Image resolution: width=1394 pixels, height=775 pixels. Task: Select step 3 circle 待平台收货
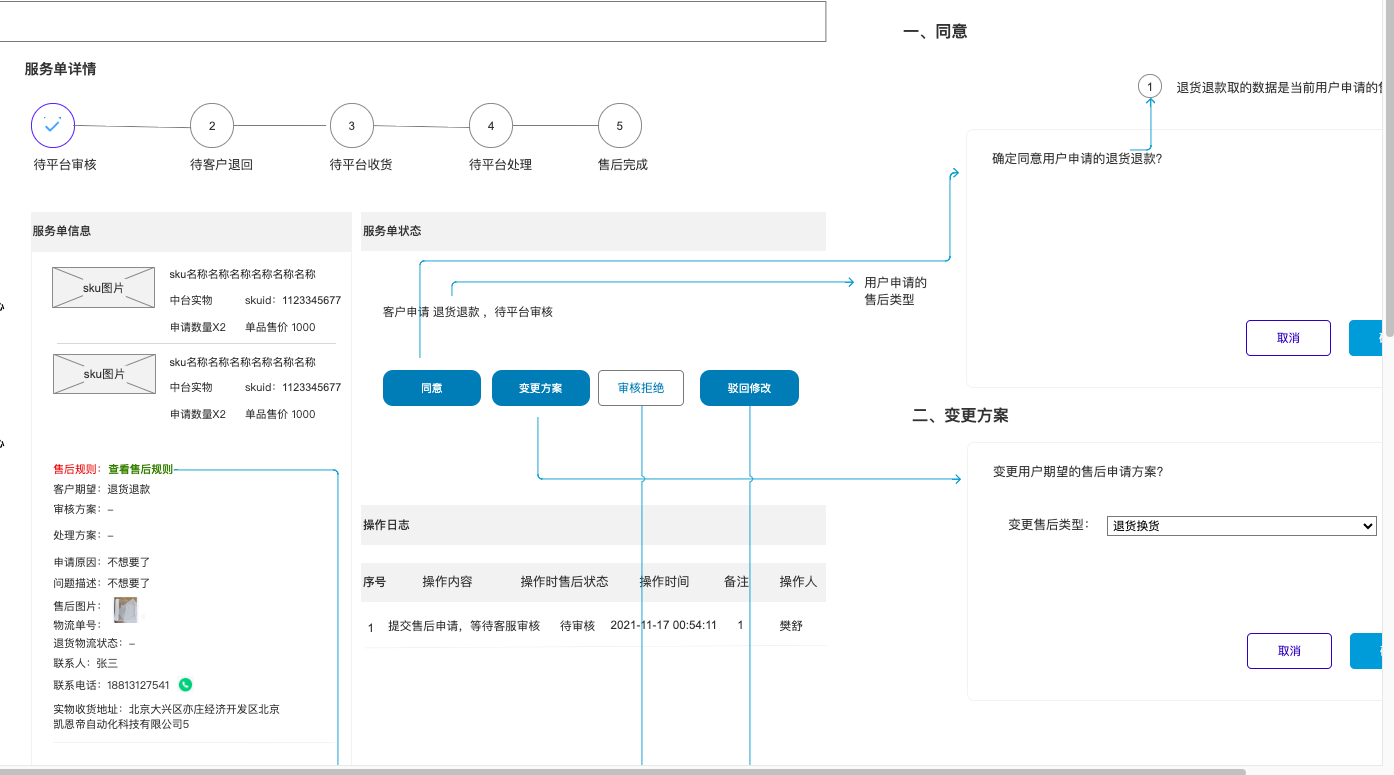[351, 125]
